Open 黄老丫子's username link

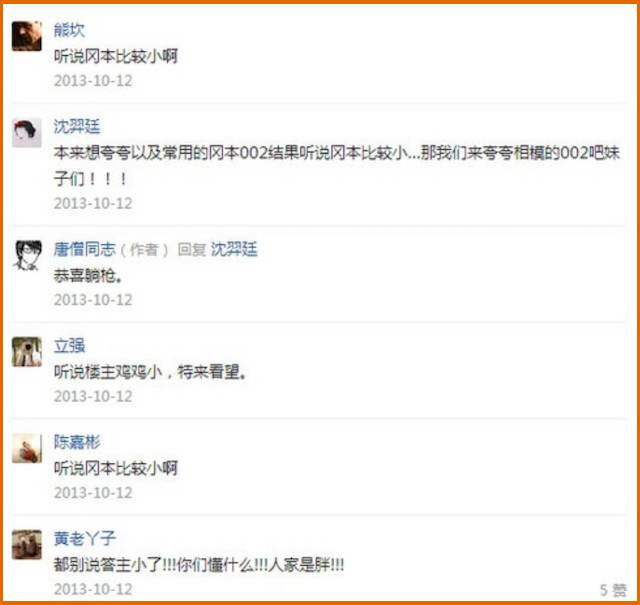[x=84, y=538]
